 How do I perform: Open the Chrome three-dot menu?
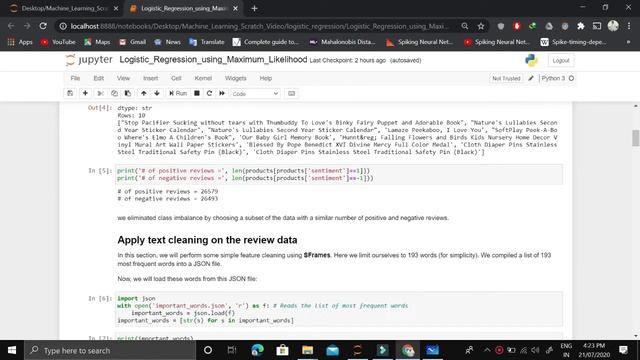[629, 26]
